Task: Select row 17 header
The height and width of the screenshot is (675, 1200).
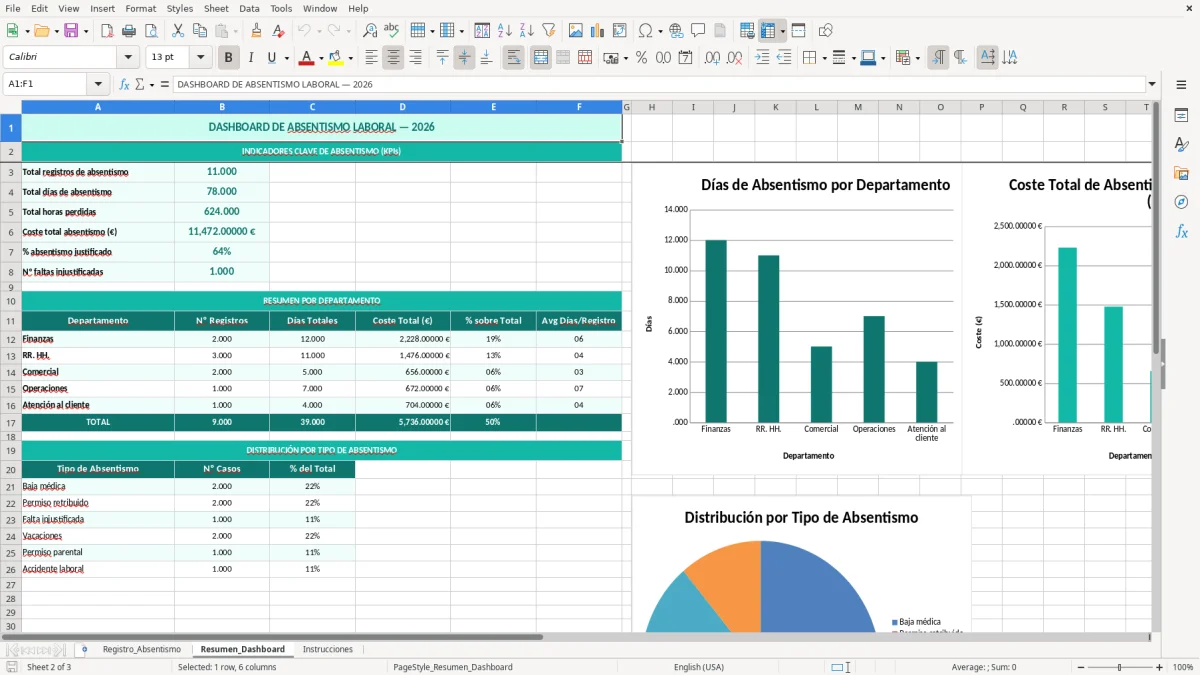Action: click(x=11, y=422)
